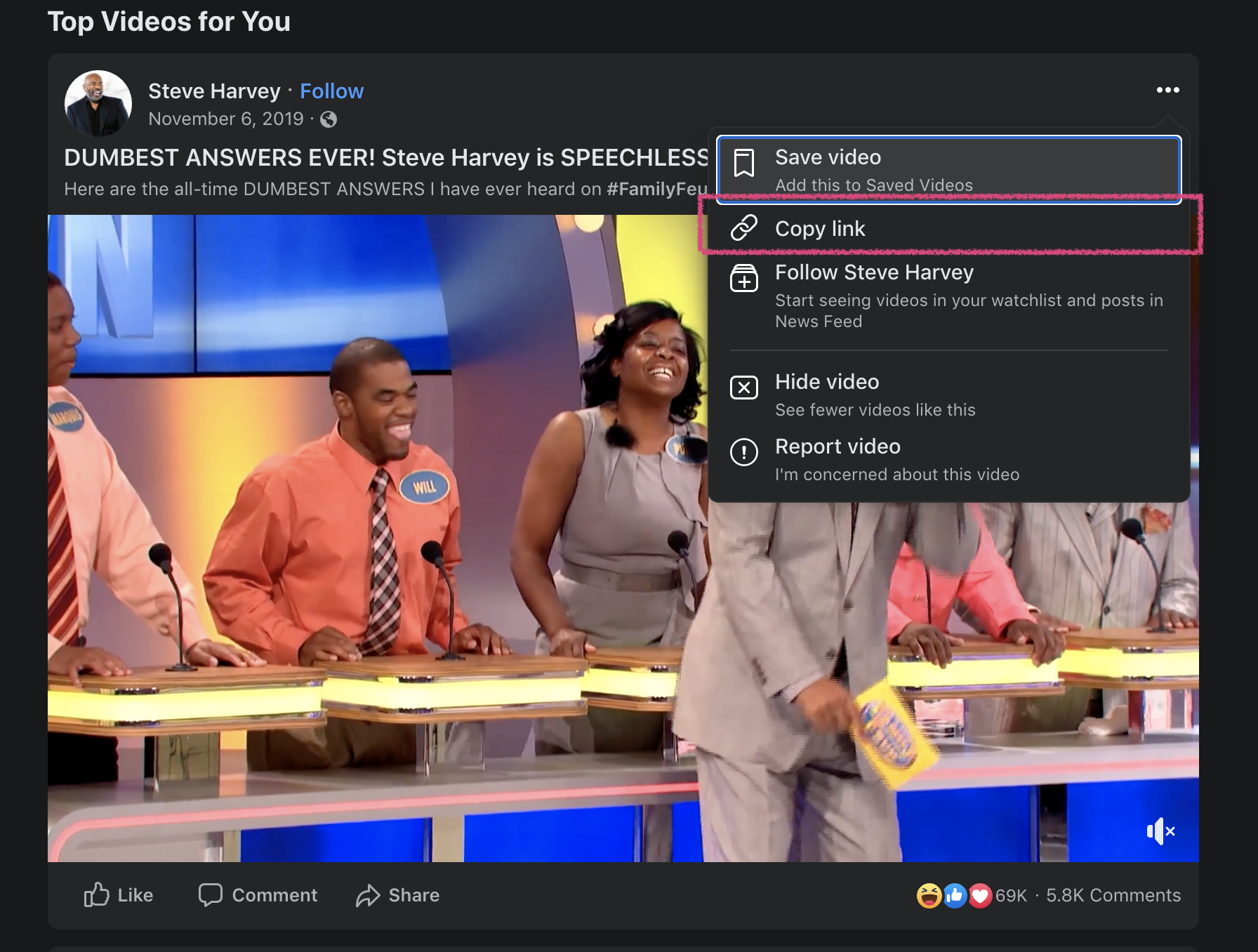
Task: Click the 69K reactions count
Action: pos(1011,895)
